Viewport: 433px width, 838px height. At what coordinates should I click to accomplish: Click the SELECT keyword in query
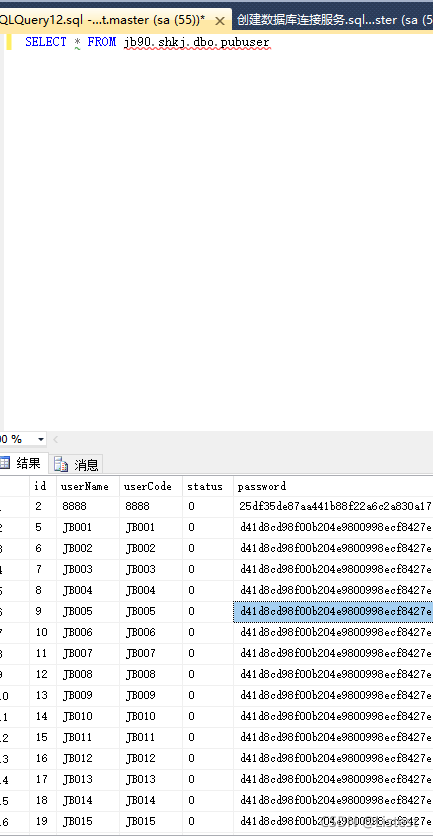[45, 42]
